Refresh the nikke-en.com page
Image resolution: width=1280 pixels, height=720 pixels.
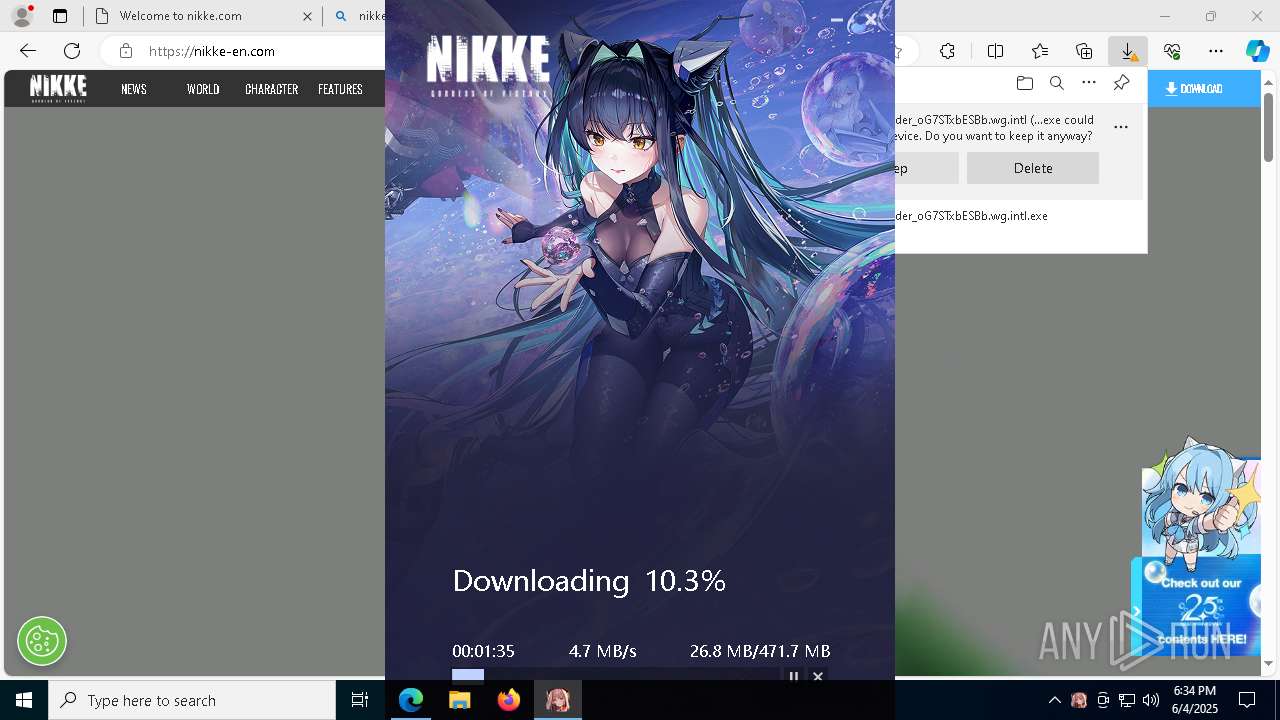pyautogui.click(x=72, y=51)
